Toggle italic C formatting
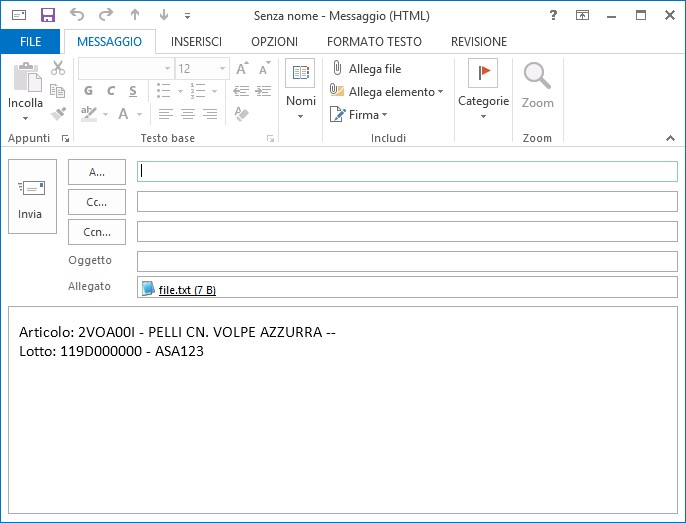The image size is (686, 523). [x=111, y=91]
